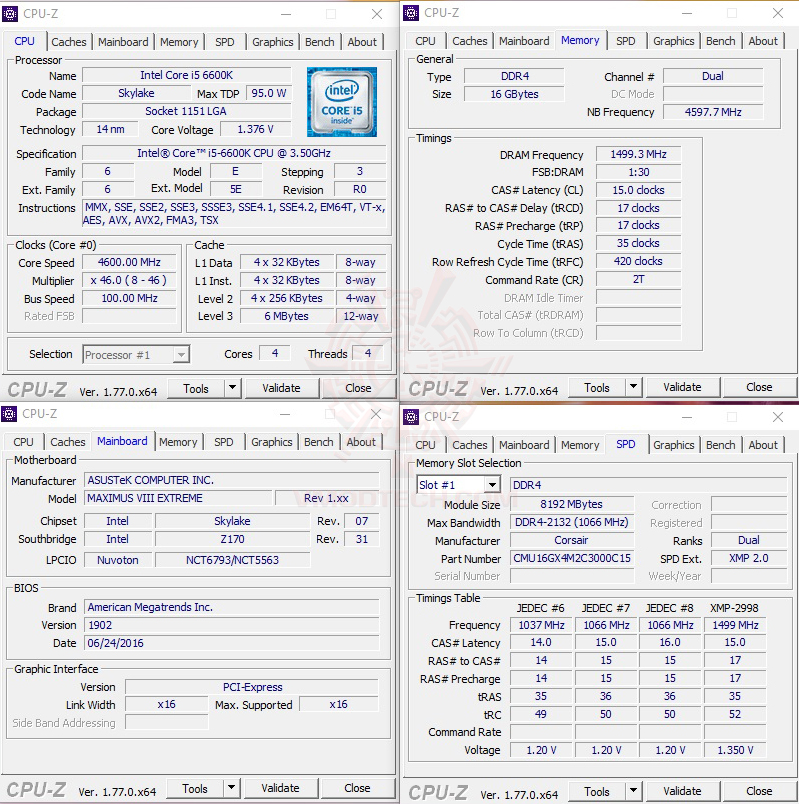Screen dimensions: 799x804
Task: Click Close button in SPD tab window
Action: (x=759, y=791)
